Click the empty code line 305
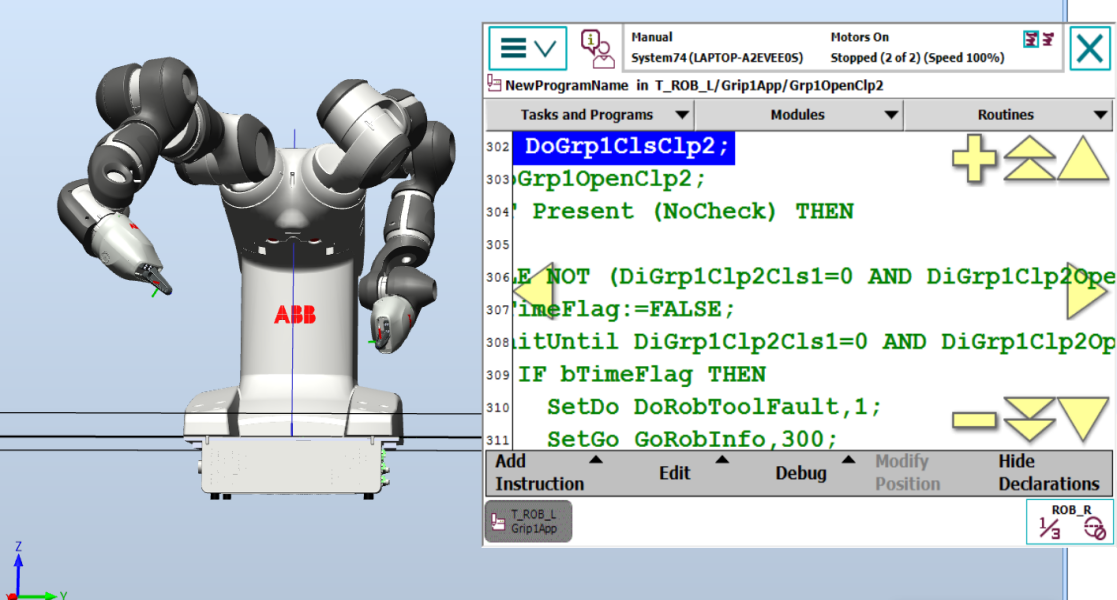The image size is (1117, 600). (812, 244)
